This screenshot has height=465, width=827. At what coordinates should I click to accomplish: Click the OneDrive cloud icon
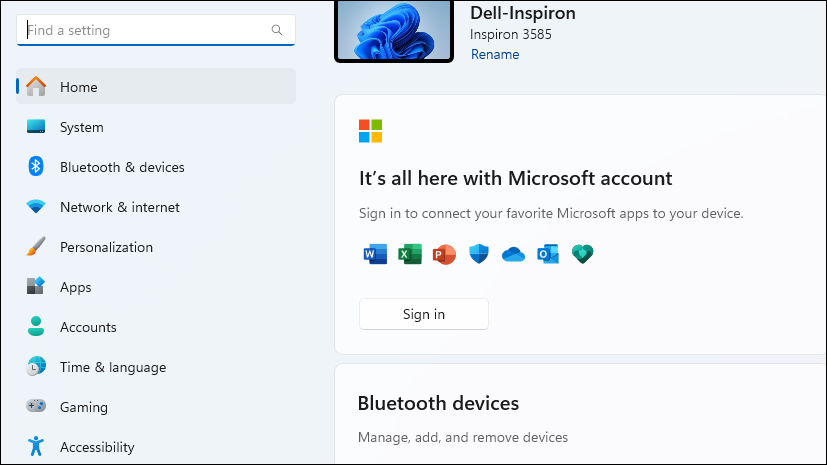click(x=513, y=254)
